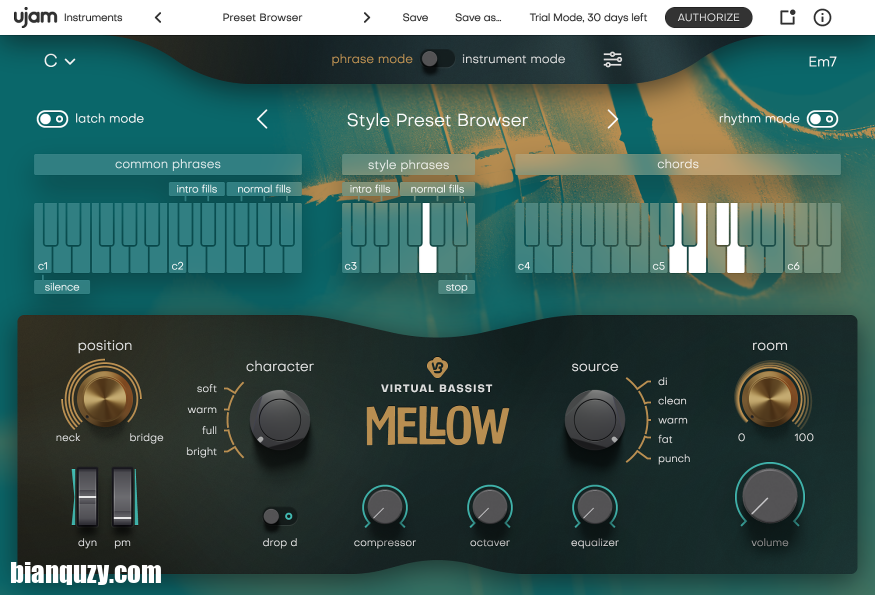Click the source selector knob

(595, 420)
